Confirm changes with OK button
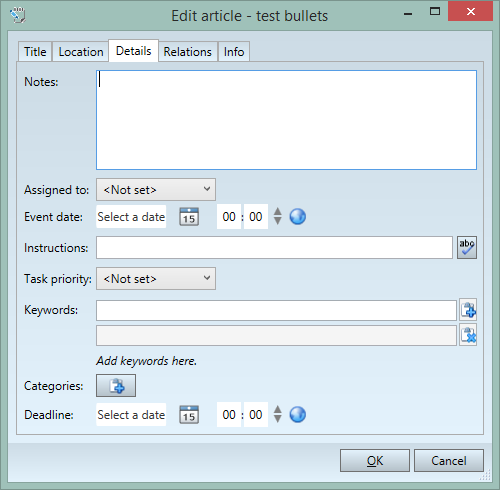This screenshot has width=500, height=490. [x=375, y=461]
